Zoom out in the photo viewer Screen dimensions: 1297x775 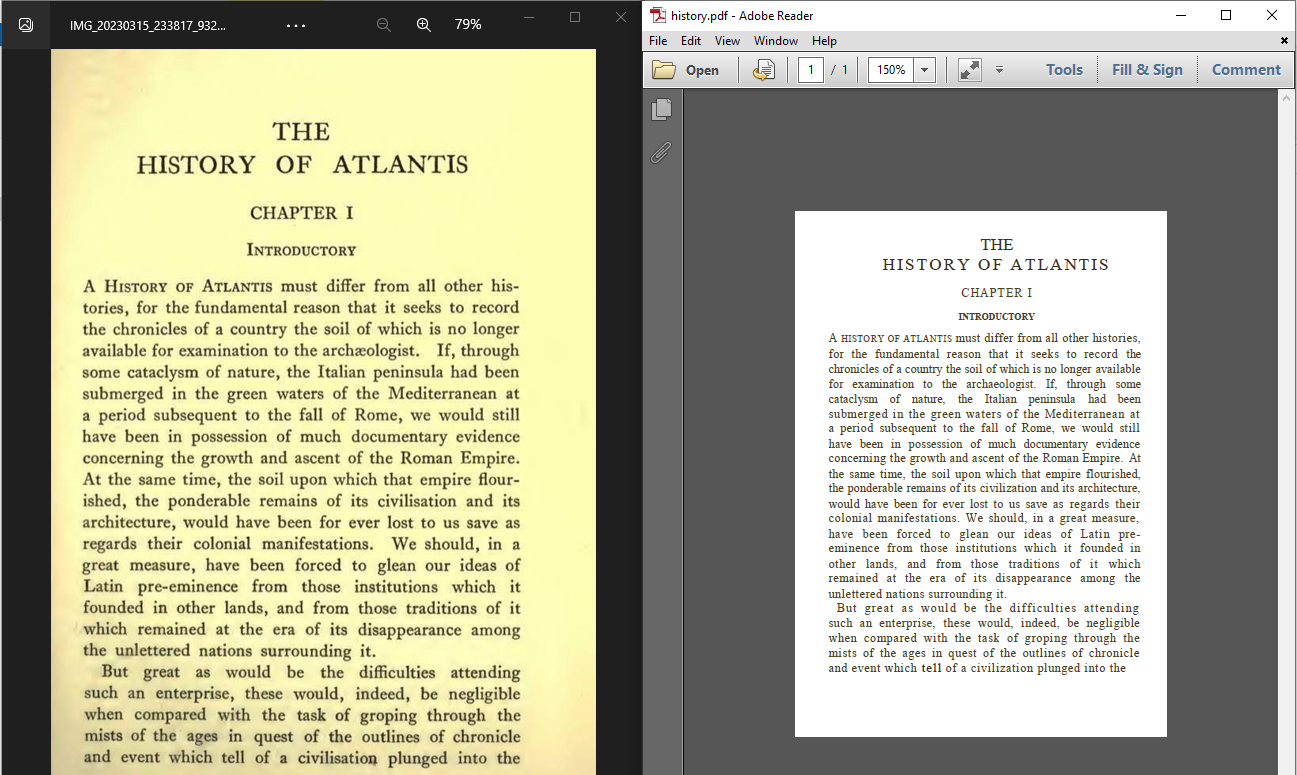[383, 25]
